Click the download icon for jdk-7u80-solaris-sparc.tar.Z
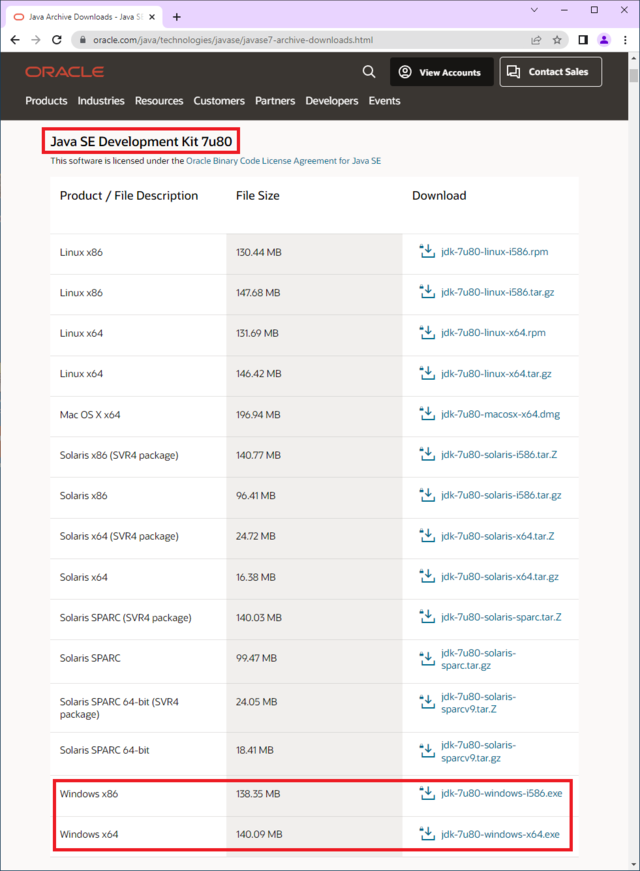The width and height of the screenshot is (640, 871). pyautogui.click(x=427, y=617)
